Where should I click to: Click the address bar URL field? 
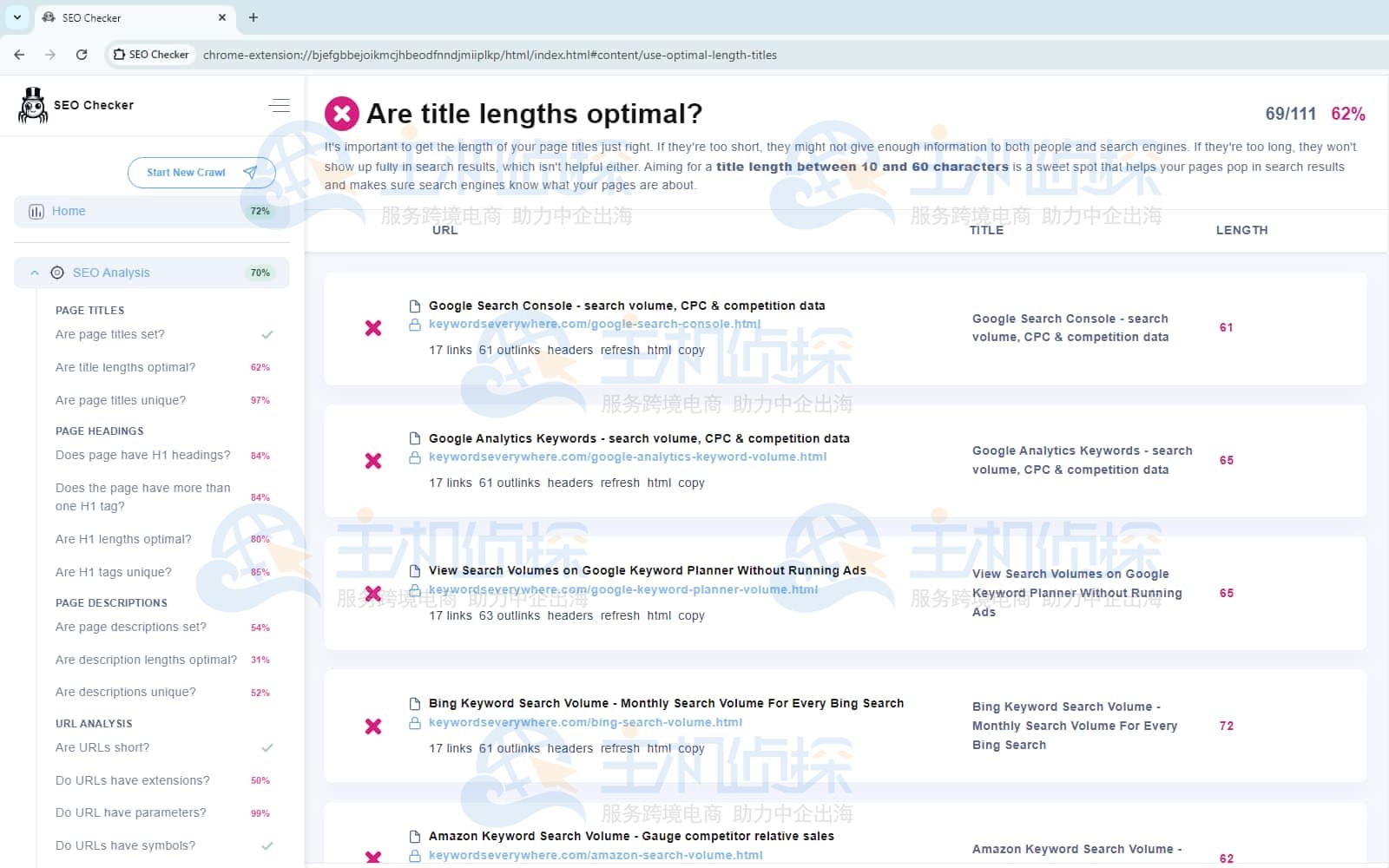point(490,55)
